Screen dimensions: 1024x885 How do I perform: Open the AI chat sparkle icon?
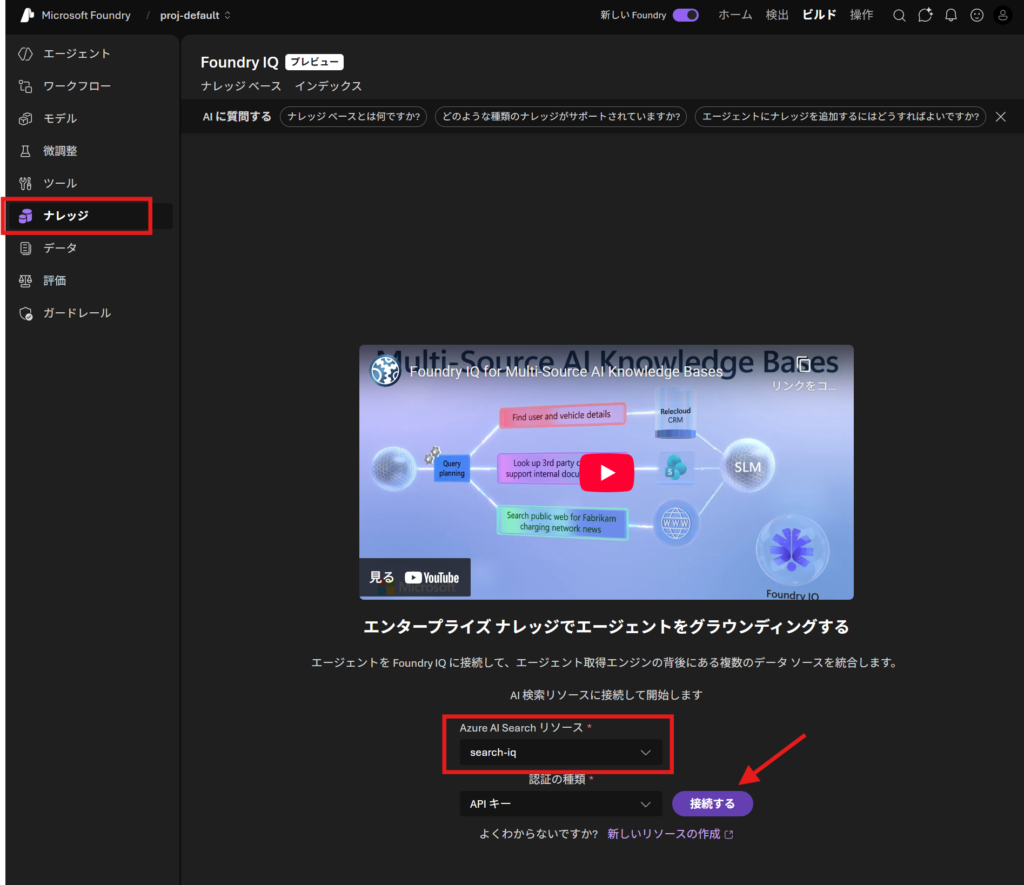pyautogui.click(x=925, y=15)
